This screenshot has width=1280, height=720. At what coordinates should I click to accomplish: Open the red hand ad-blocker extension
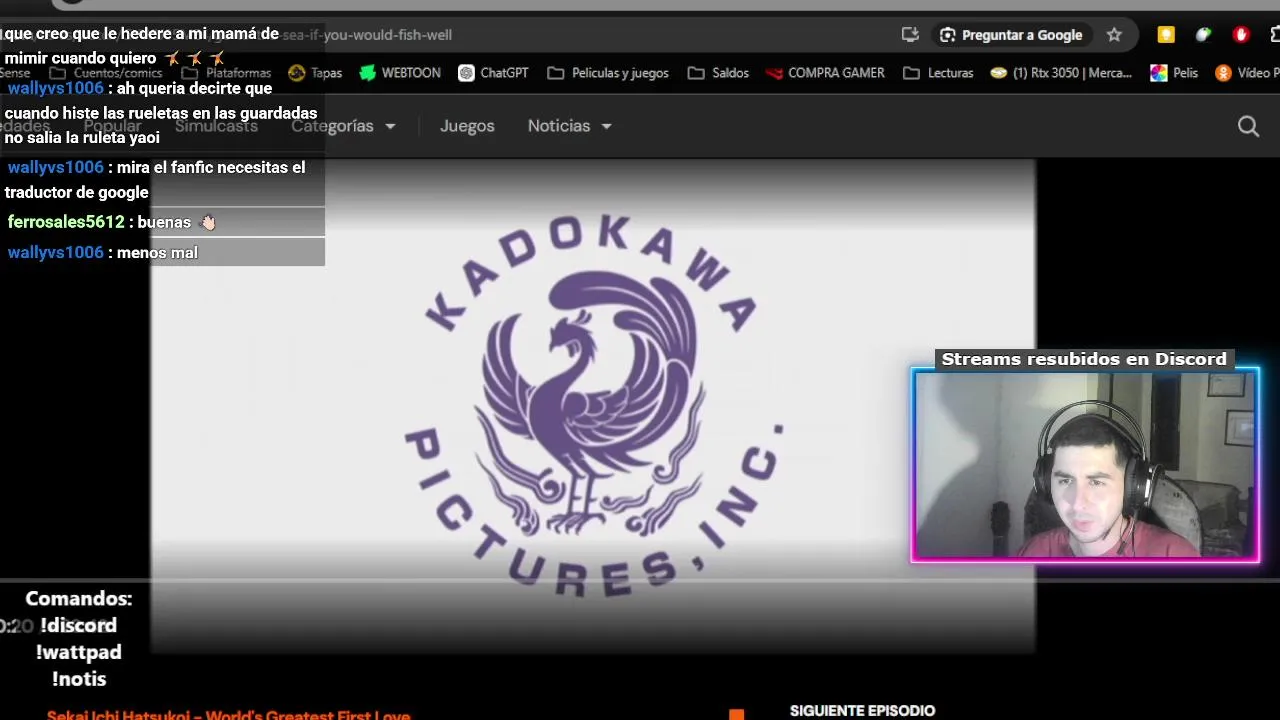[x=1241, y=35]
